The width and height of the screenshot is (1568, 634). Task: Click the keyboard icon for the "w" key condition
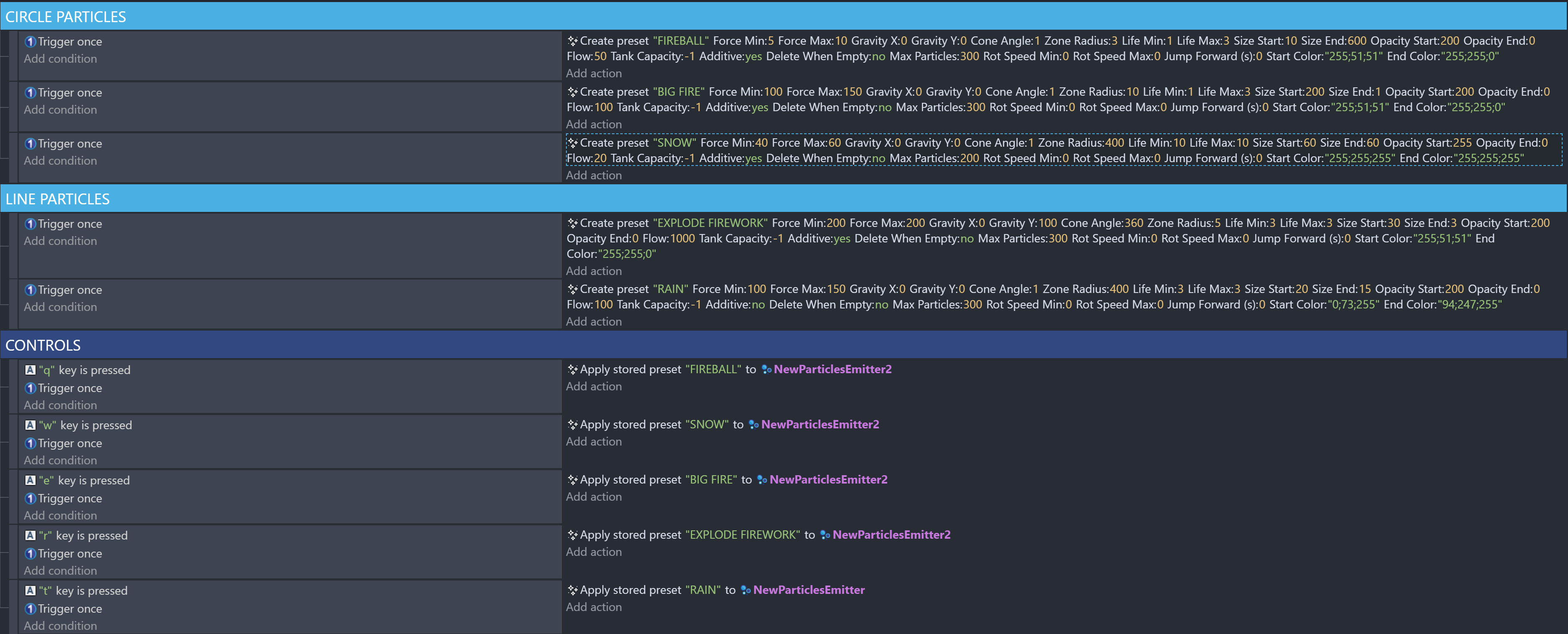(30, 425)
